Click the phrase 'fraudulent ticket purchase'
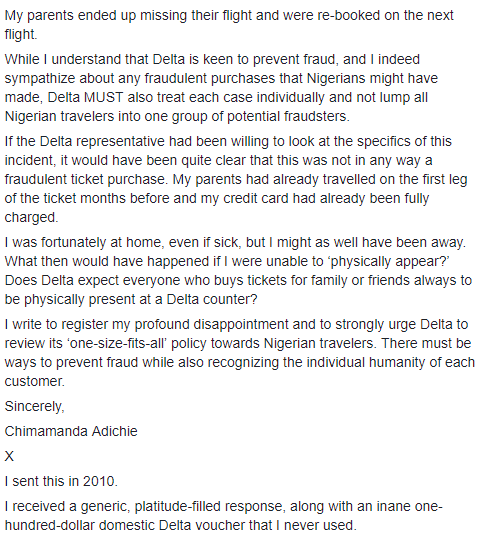This screenshot has height=533, width=481. (85, 179)
